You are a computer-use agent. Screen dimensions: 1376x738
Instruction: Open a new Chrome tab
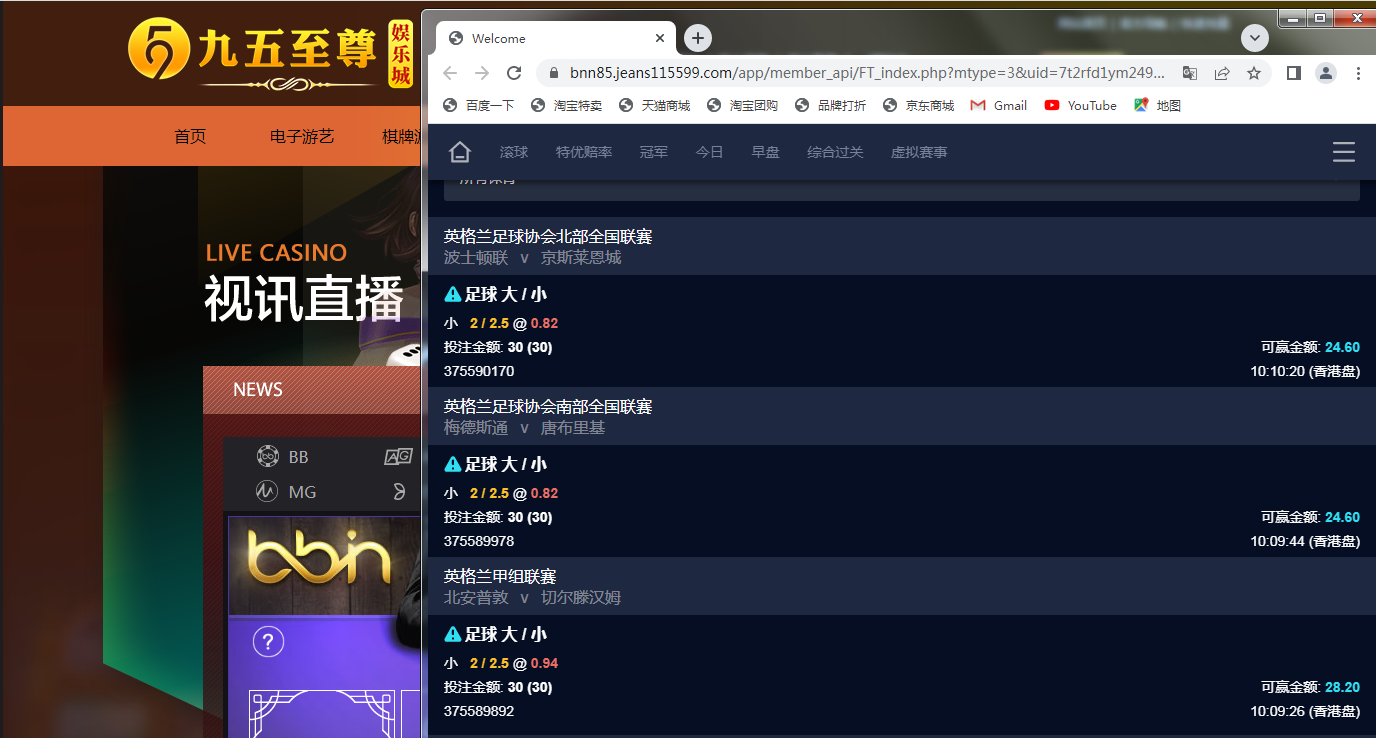(x=698, y=38)
